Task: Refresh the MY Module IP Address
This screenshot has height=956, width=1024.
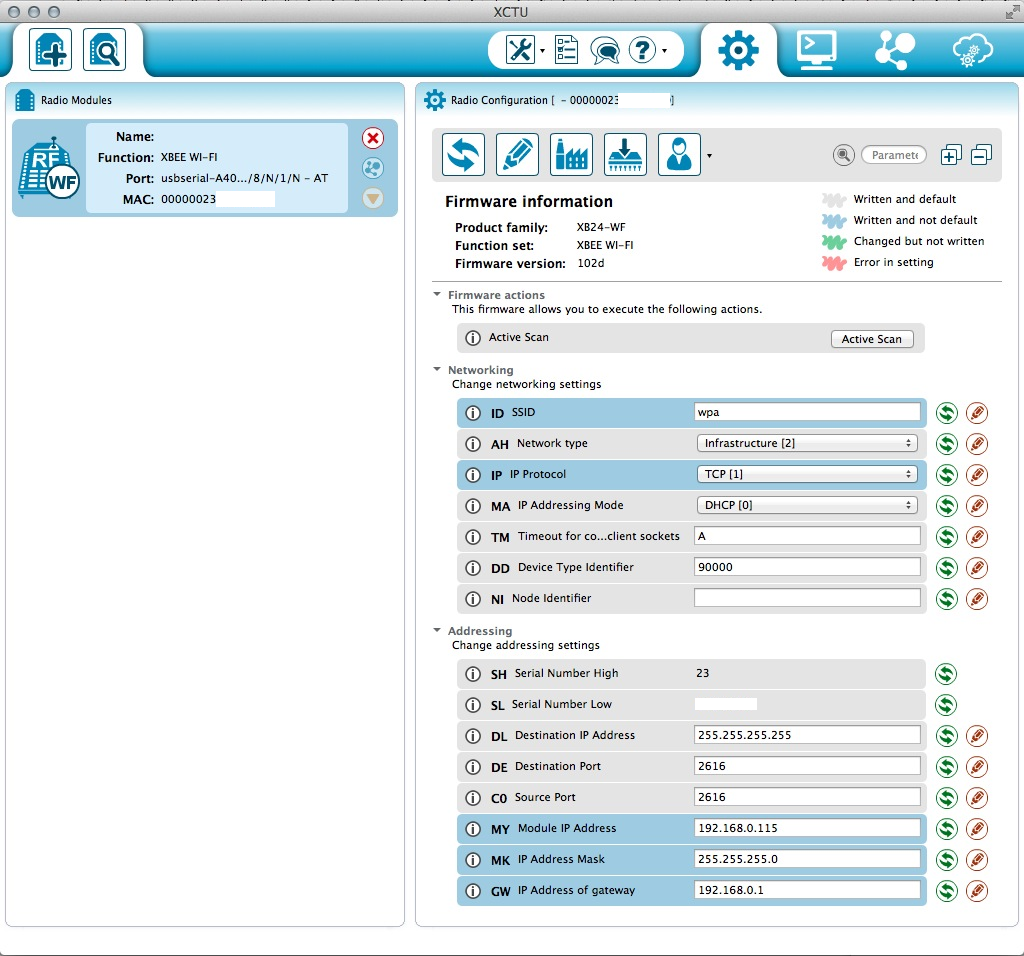Action: tap(946, 829)
